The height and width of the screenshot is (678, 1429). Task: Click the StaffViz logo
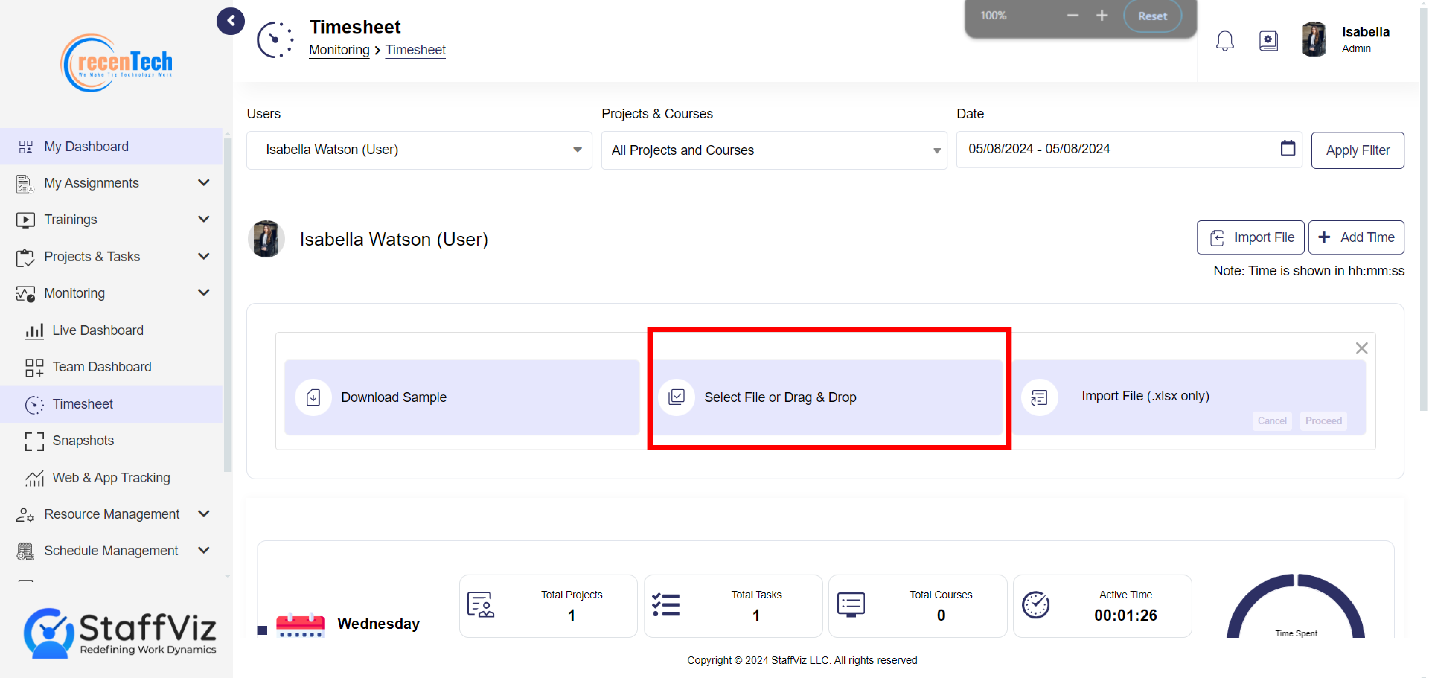pyautogui.click(x=120, y=632)
